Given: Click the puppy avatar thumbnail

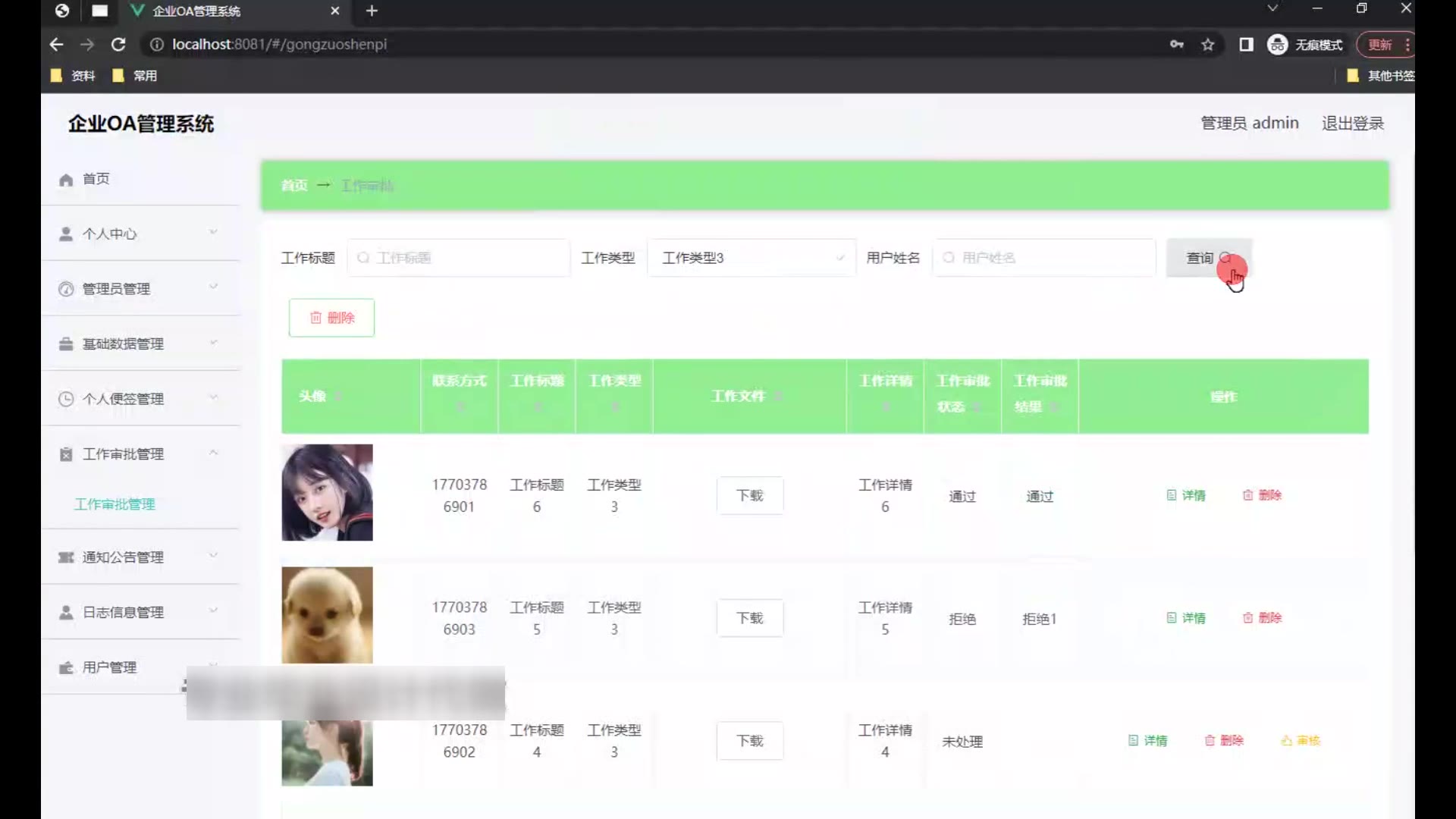Looking at the screenshot, I should [x=327, y=615].
